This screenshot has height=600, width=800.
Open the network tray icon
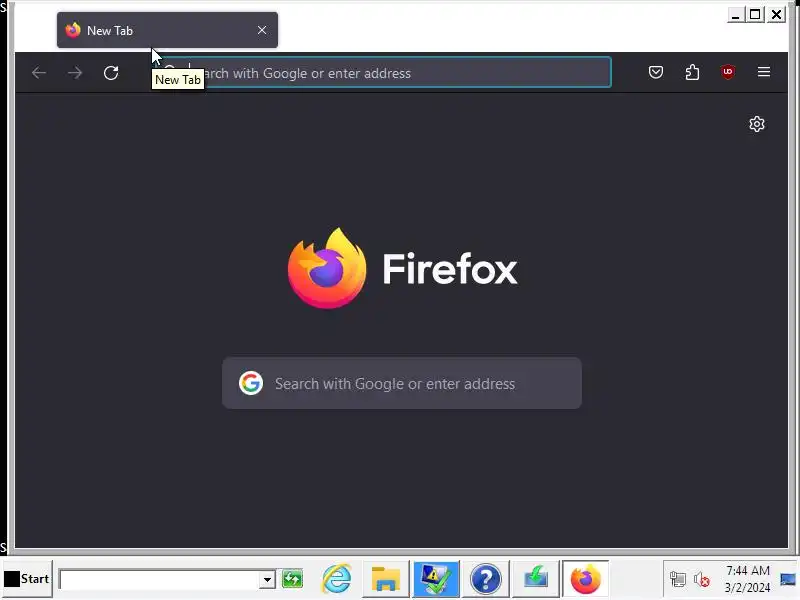pos(678,580)
